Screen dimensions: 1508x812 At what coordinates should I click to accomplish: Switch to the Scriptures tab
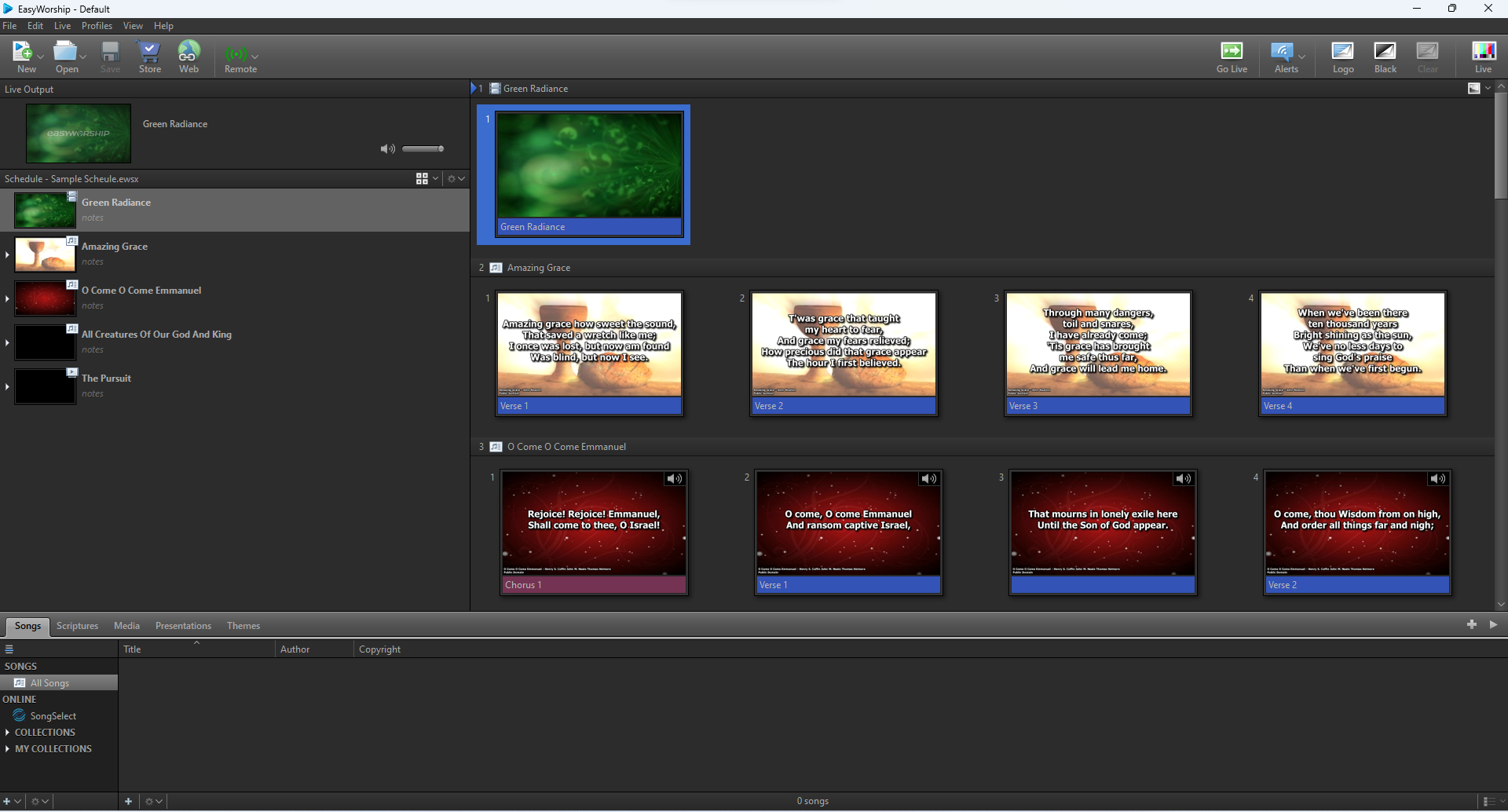(x=77, y=626)
